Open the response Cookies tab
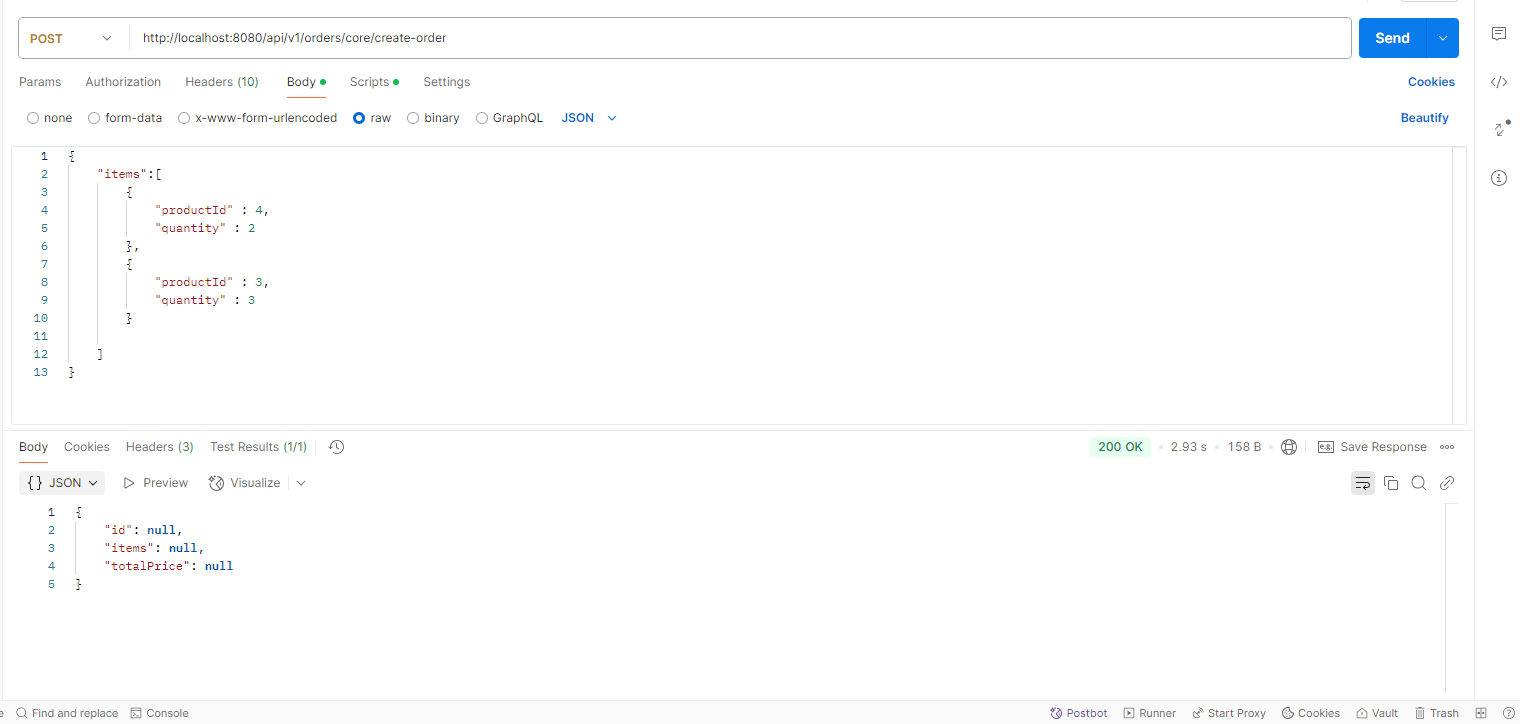 87,447
